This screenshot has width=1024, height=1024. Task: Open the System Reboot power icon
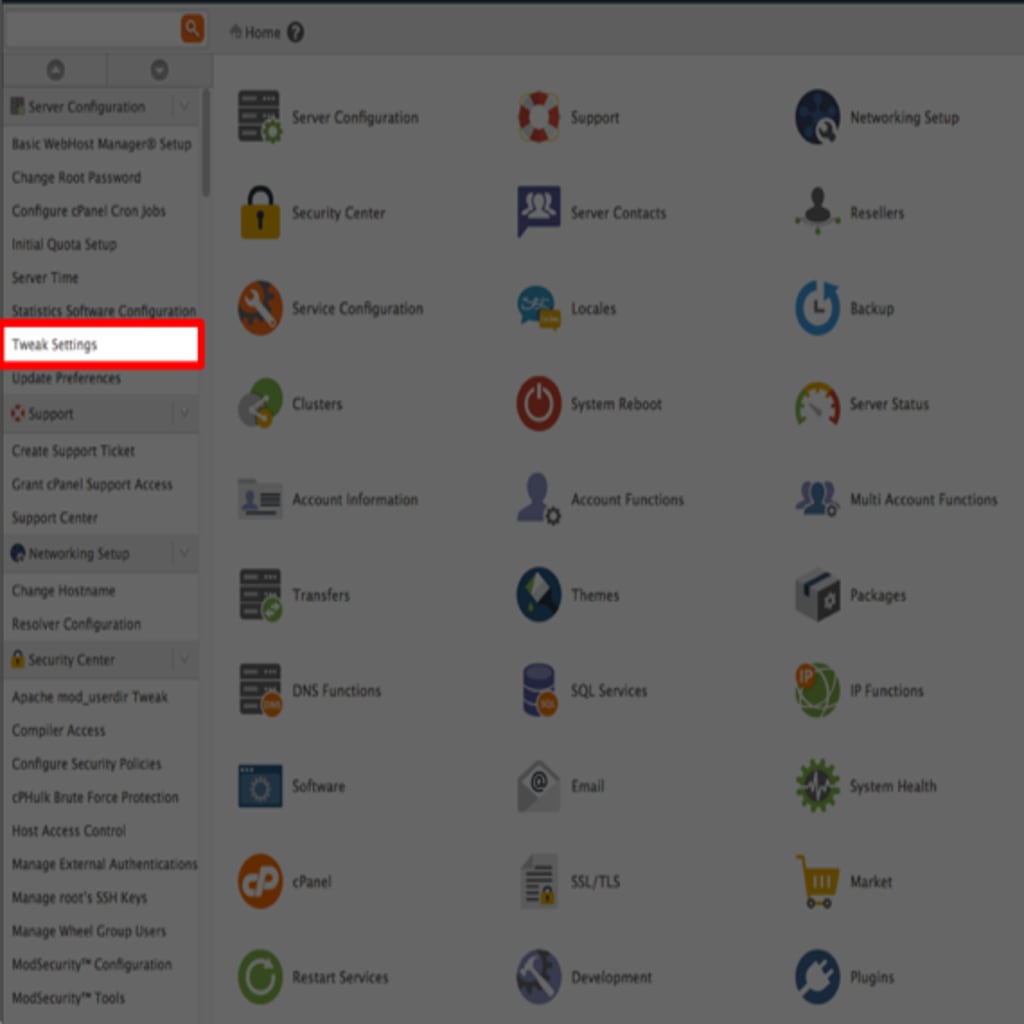(538, 403)
